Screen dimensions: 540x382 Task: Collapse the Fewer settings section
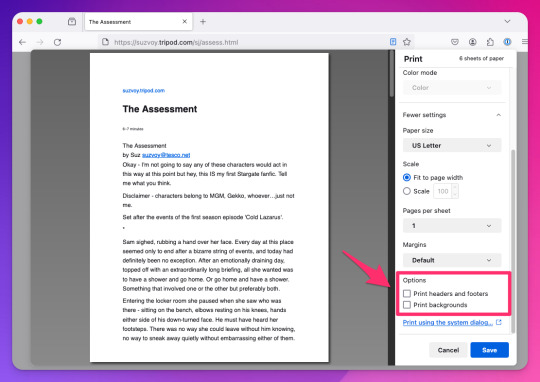[452, 115]
